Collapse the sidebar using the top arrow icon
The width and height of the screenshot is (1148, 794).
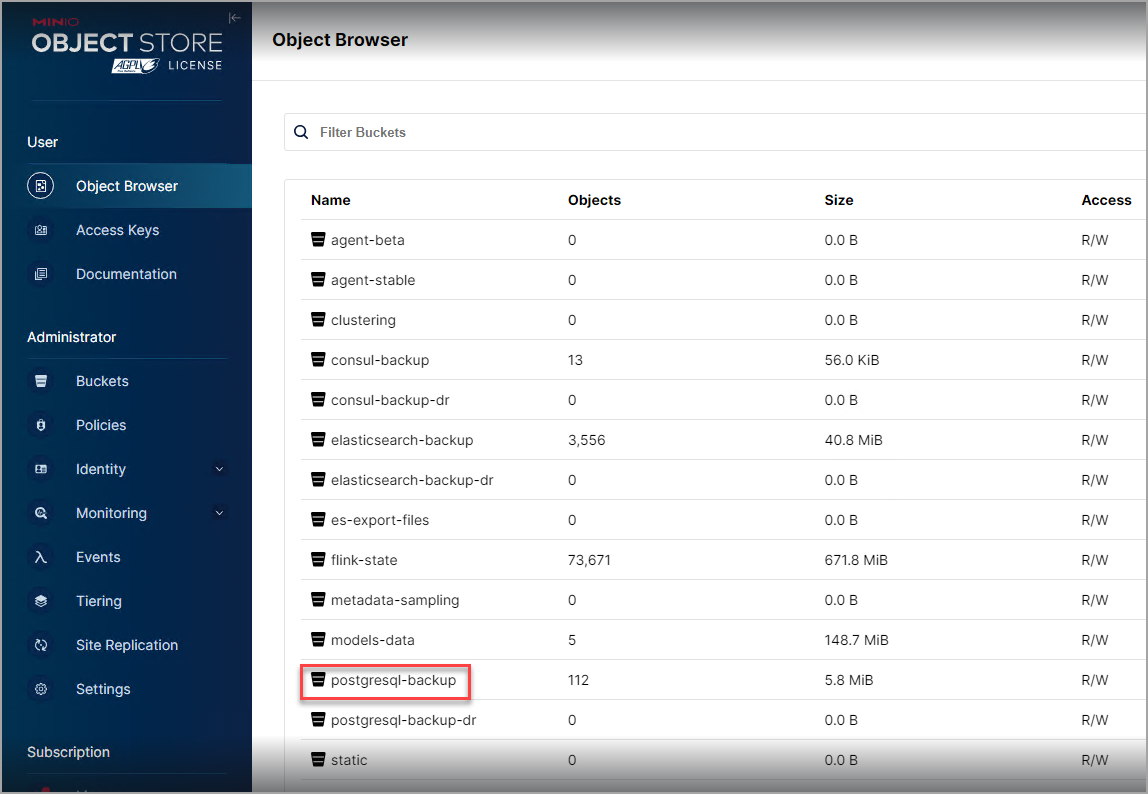[234, 18]
